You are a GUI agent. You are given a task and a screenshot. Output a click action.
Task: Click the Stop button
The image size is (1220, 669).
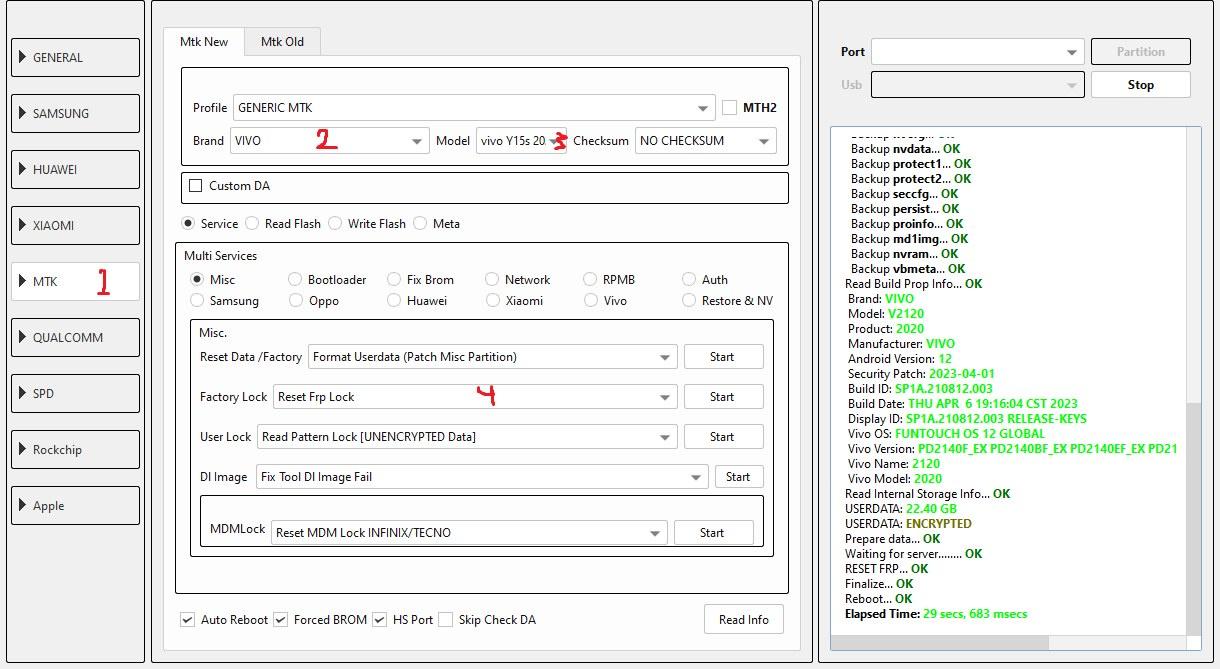point(1140,85)
